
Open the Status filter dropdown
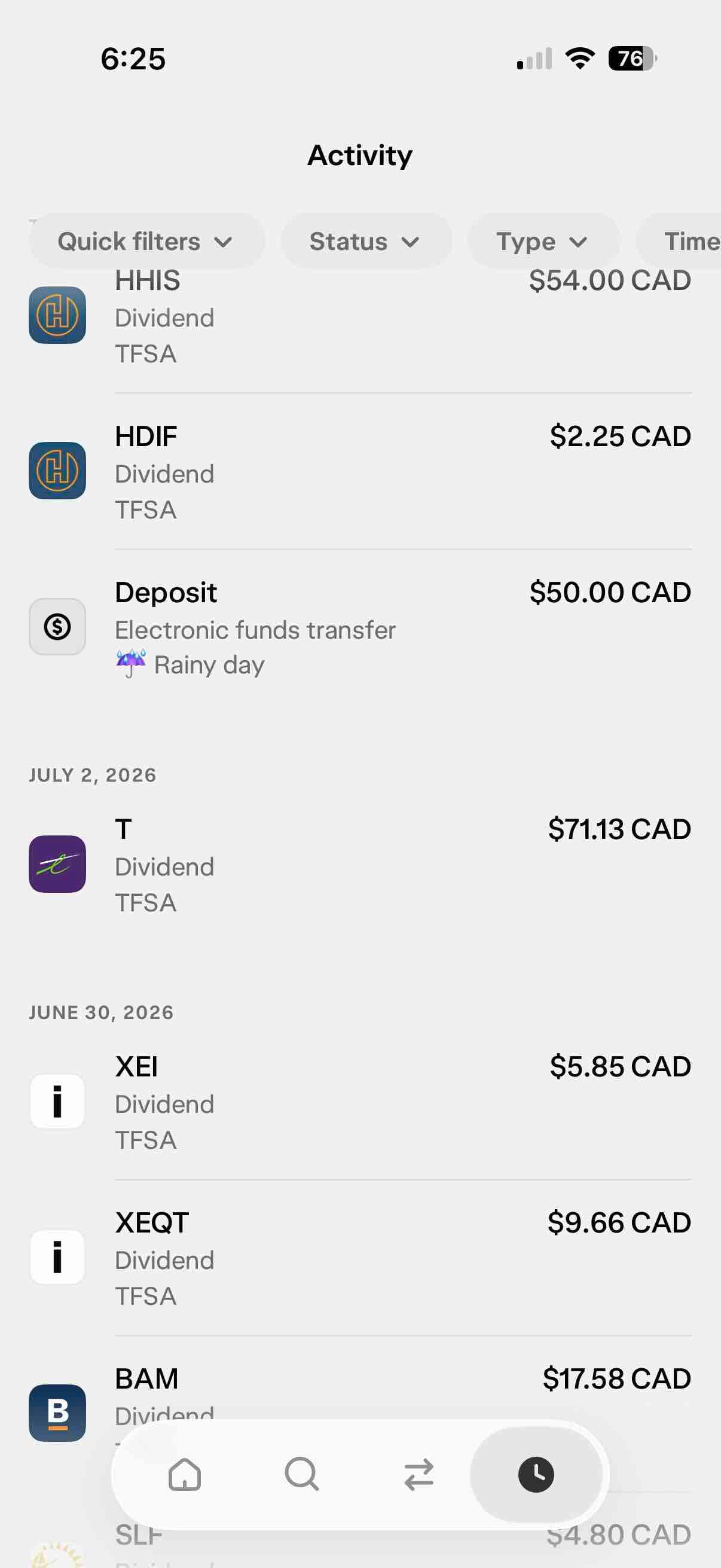(x=366, y=241)
